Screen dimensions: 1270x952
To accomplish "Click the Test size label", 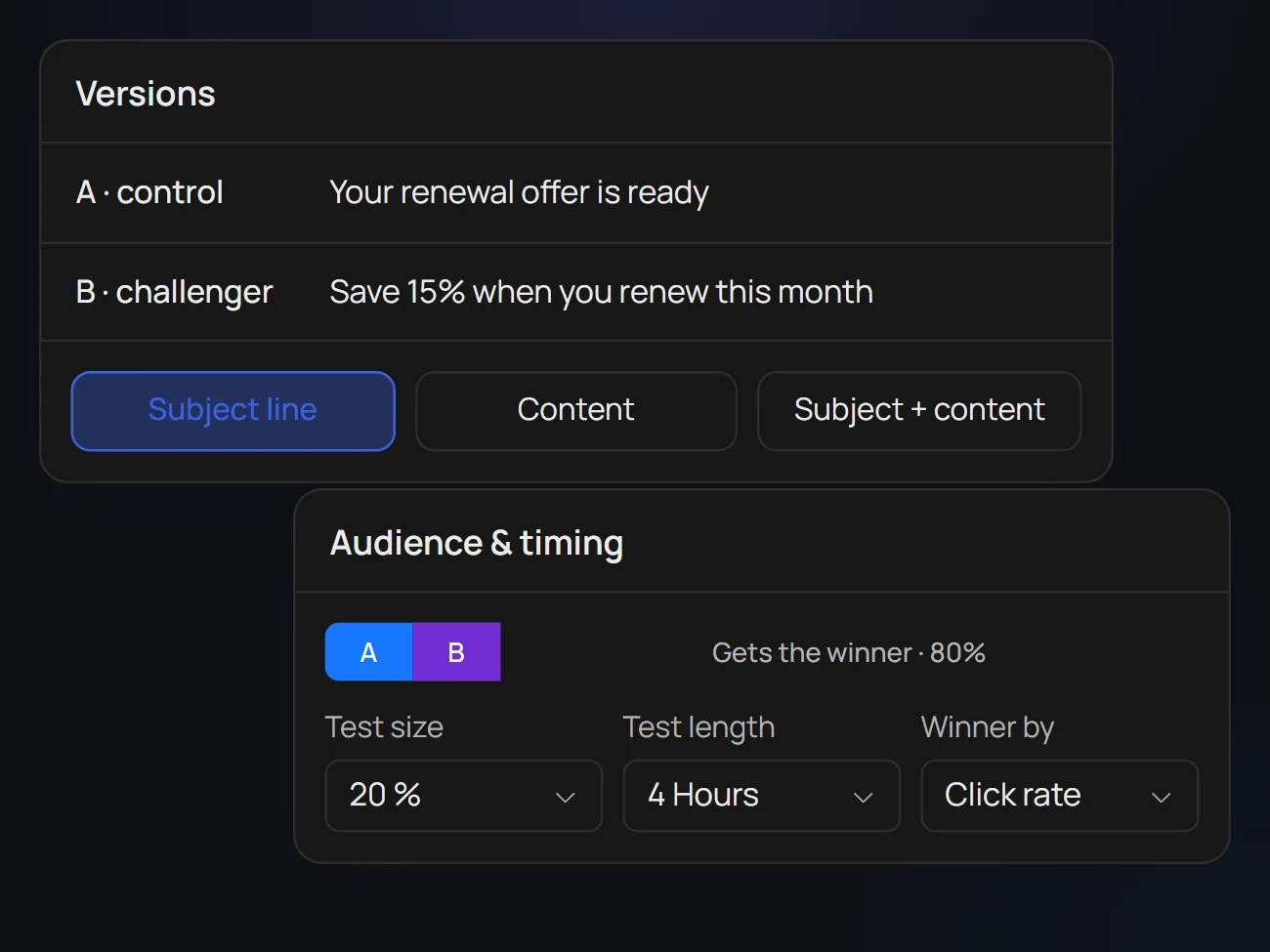I will (x=384, y=727).
